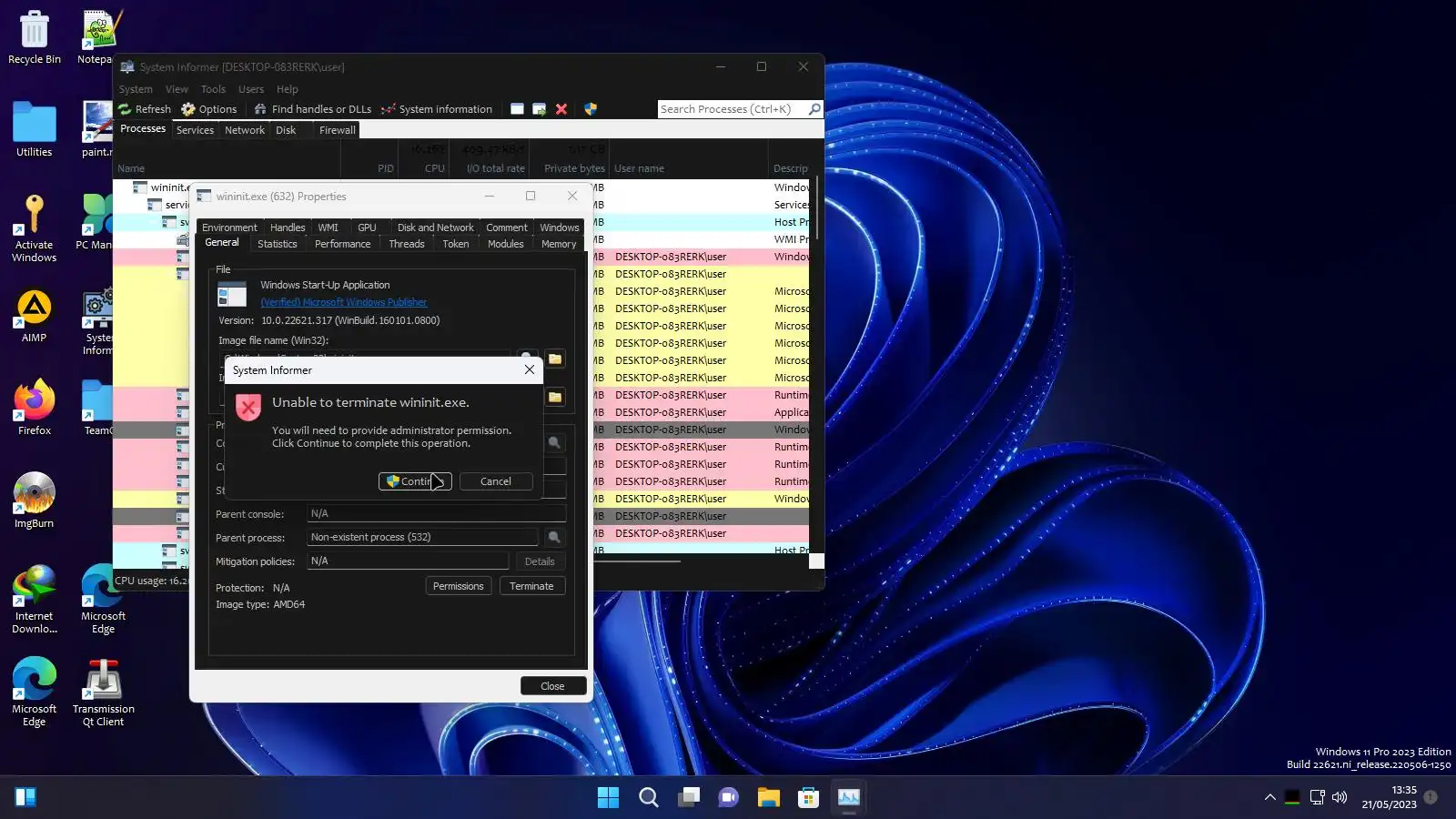Open the Performance tab in Properties
1456x819 pixels.
tap(342, 244)
